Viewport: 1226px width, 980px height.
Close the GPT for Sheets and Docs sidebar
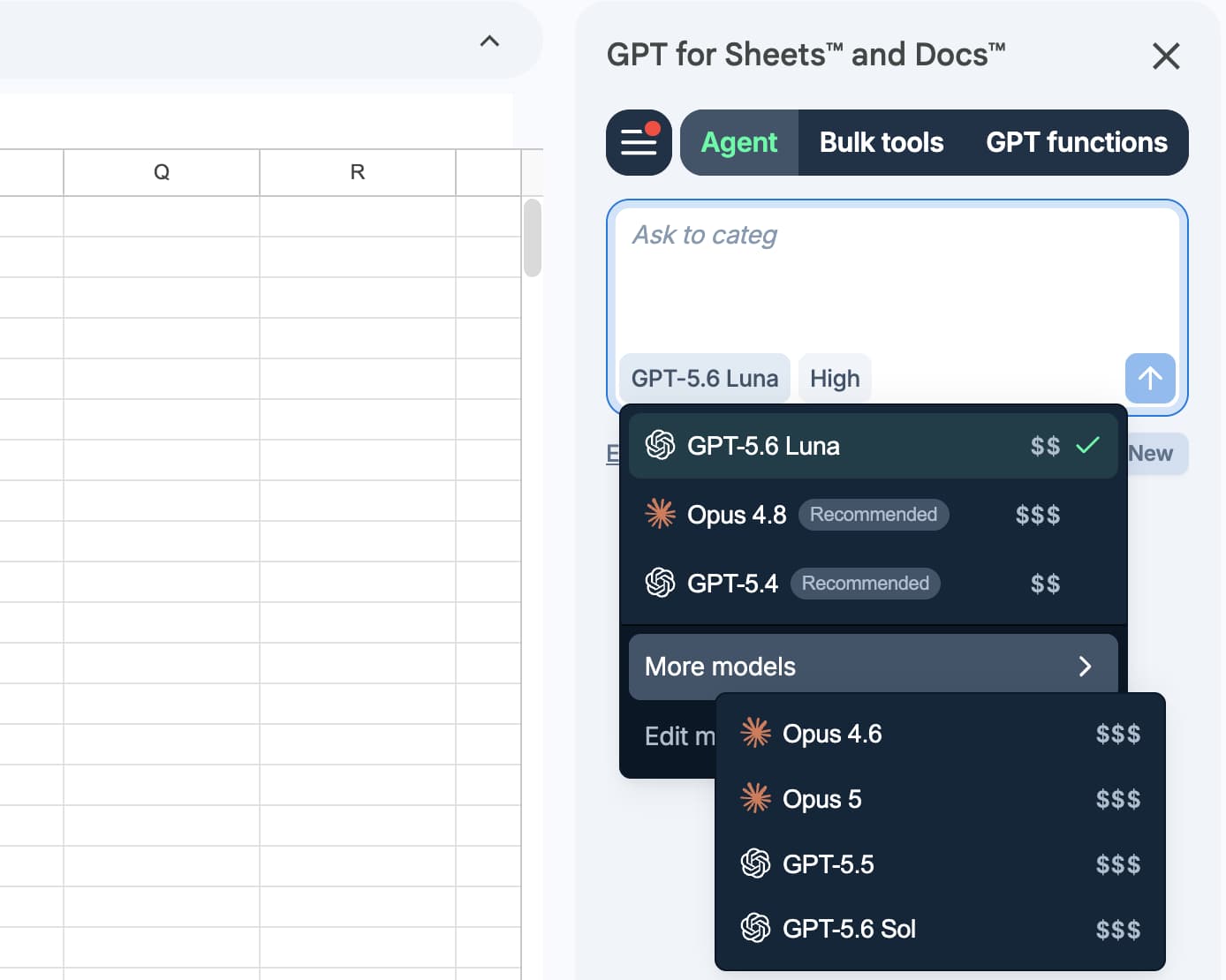click(x=1166, y=56)
